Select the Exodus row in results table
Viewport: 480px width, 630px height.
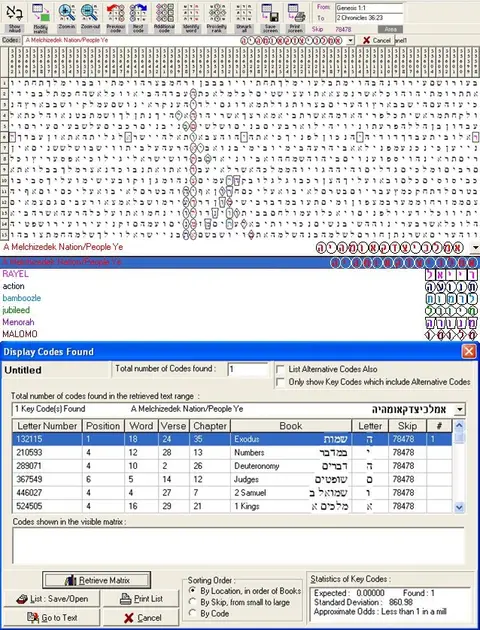pyautogui.click(x=232, y=439)
